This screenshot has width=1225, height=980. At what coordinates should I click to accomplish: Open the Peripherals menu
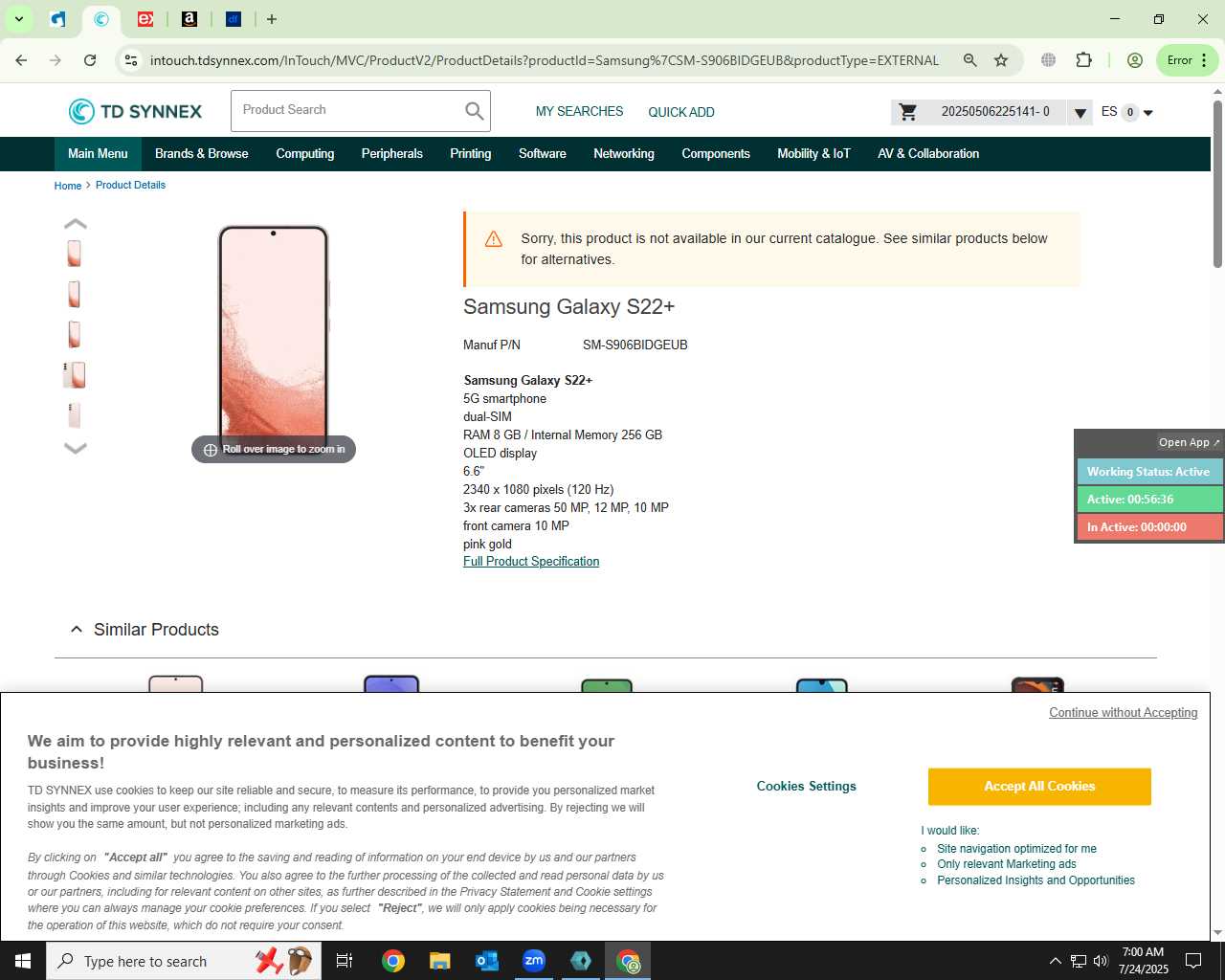(x=392, y=154)
